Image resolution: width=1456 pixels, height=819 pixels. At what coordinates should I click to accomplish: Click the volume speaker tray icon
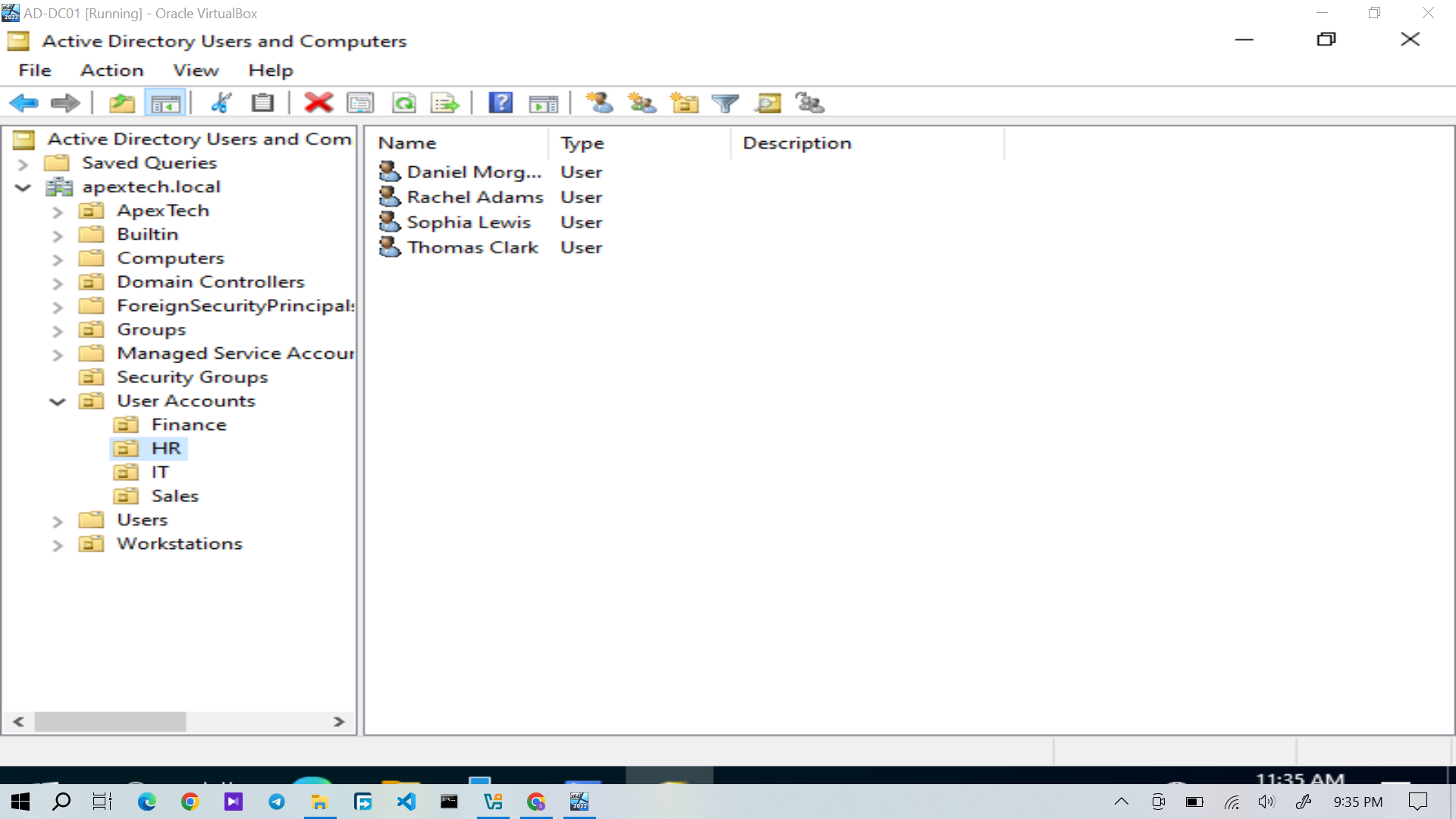click(1266, 802)
